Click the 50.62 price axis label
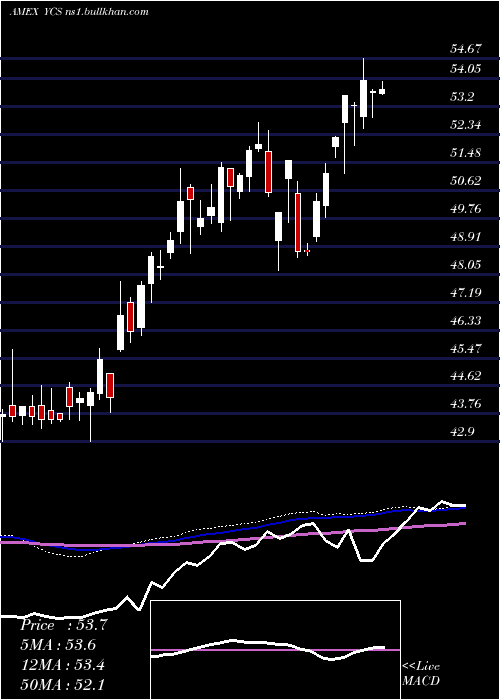This screenshot has width=500, height=700. tap(466, 180)
